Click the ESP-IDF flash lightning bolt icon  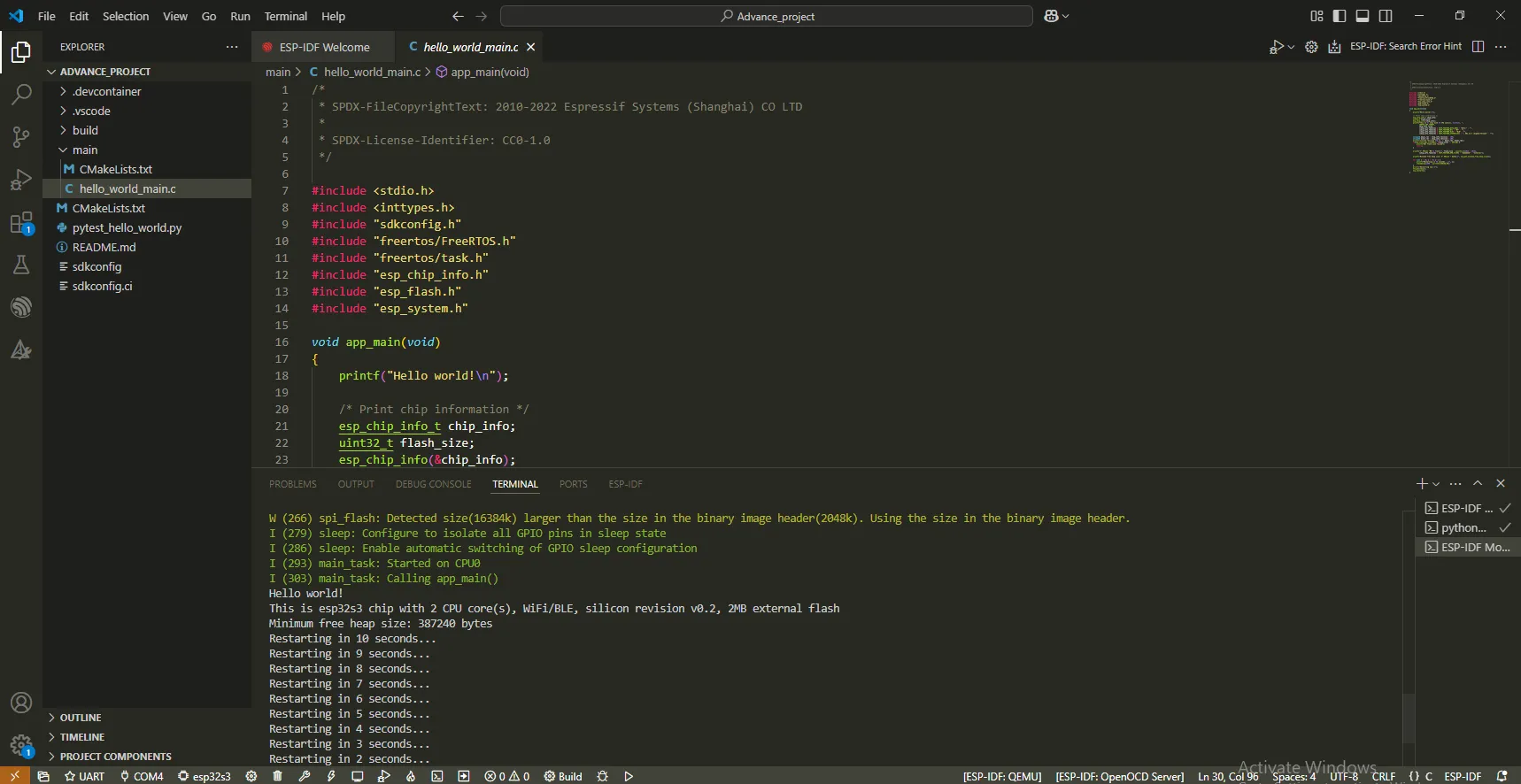331,776
